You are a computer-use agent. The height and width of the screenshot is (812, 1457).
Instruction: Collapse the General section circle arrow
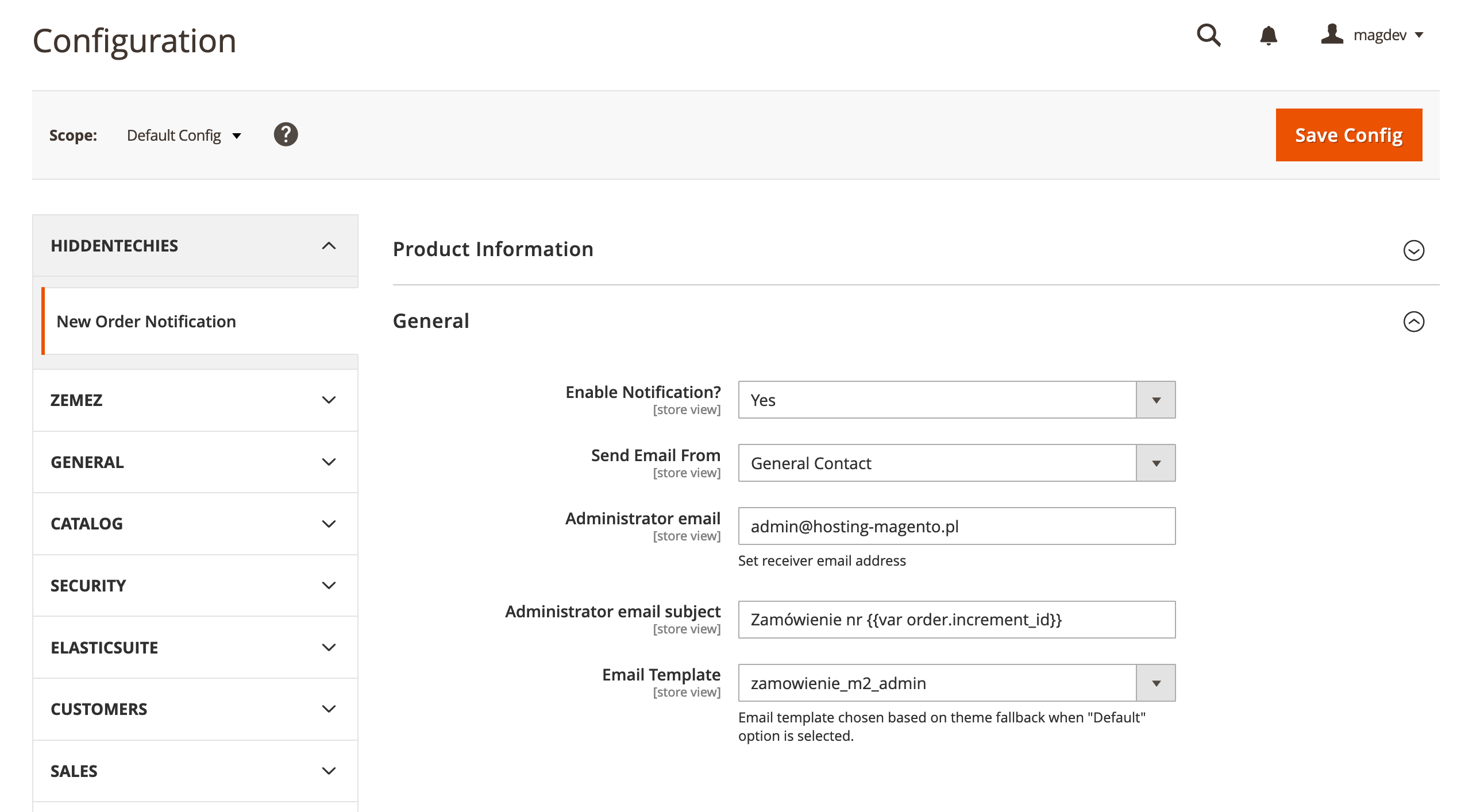tap(1413, 322)
